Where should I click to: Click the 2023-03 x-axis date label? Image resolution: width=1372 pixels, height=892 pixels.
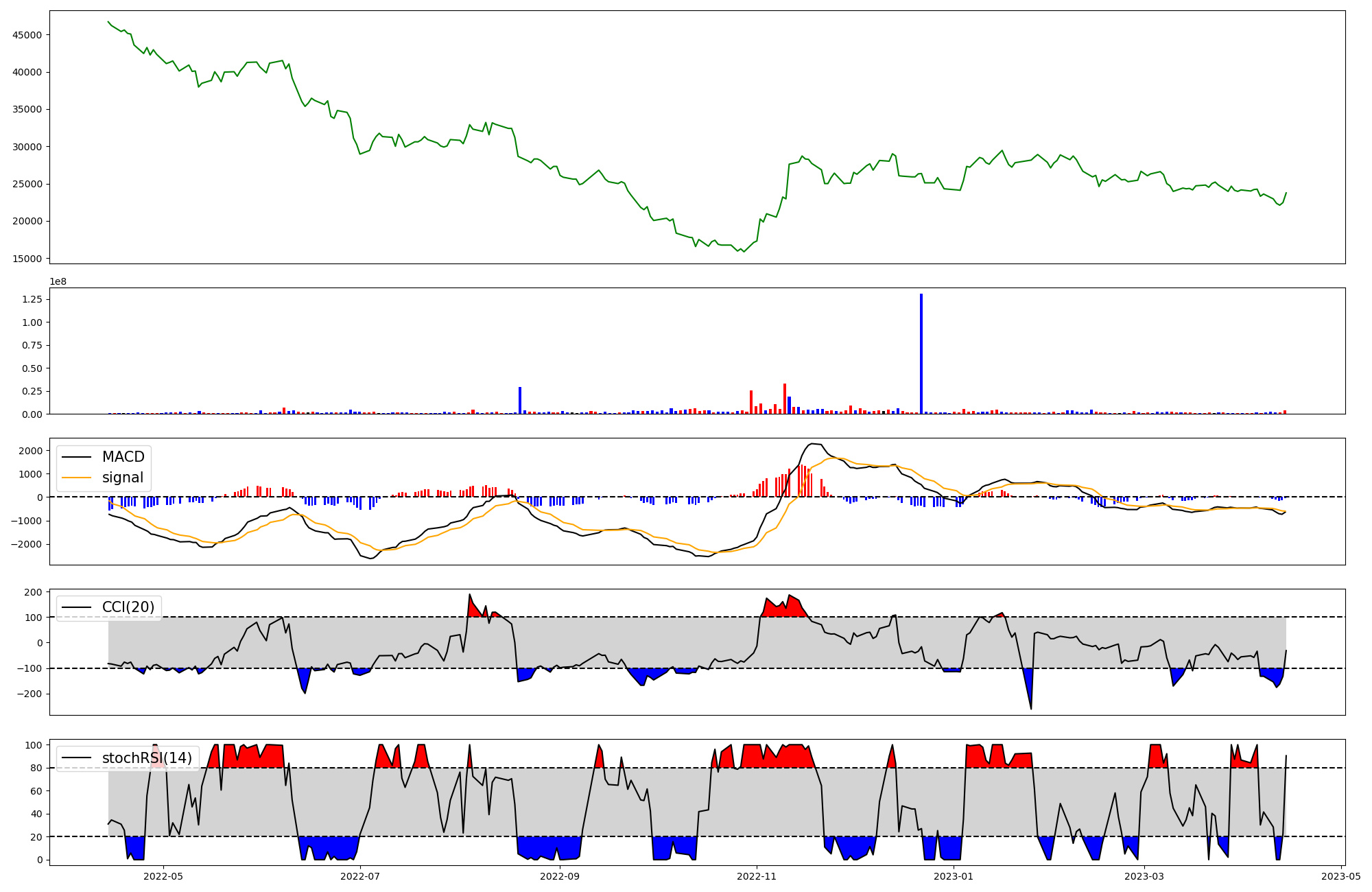1144,876
